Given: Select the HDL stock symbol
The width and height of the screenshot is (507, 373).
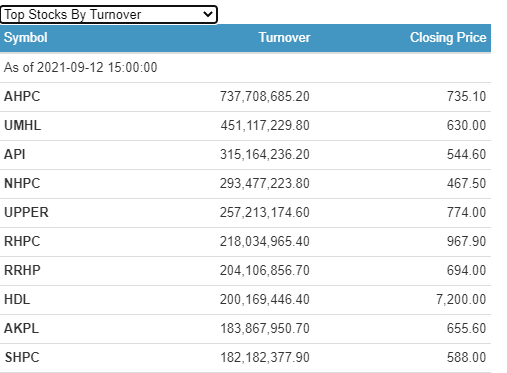Looking at the screenshot, I should point(17,299).
